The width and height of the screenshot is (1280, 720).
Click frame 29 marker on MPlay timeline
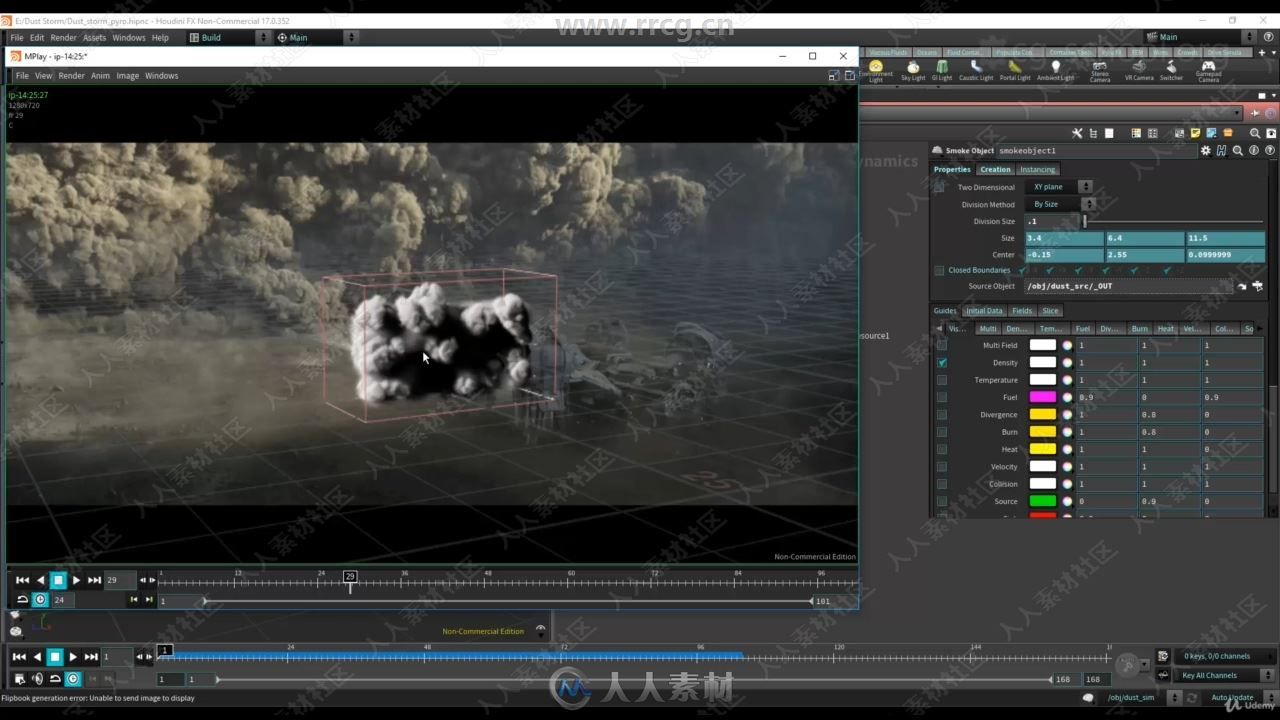(350, 577)
